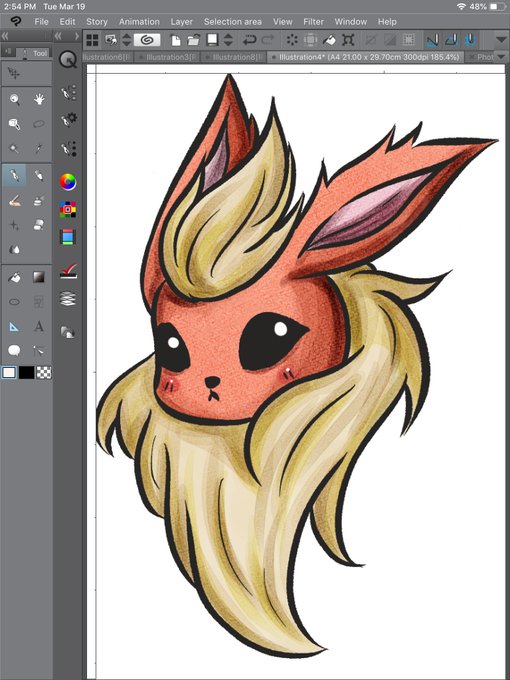The height and width of the screenshot is (680, 510).
Task: Open the File menu
Action: pyautogui.click(x=41, y=22)
